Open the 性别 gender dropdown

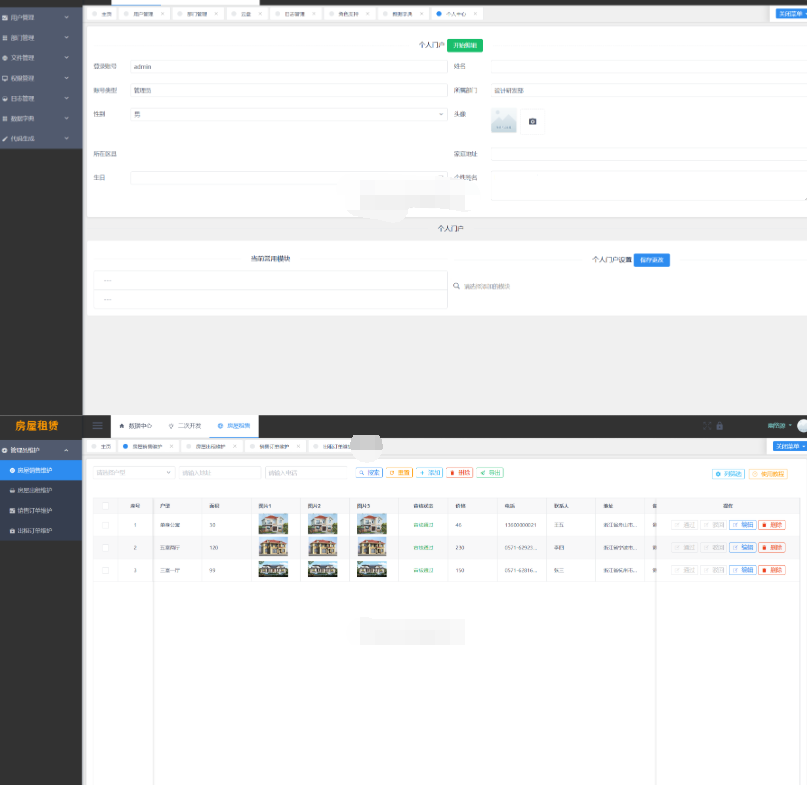pyautogui.click(x=288, y=114)
